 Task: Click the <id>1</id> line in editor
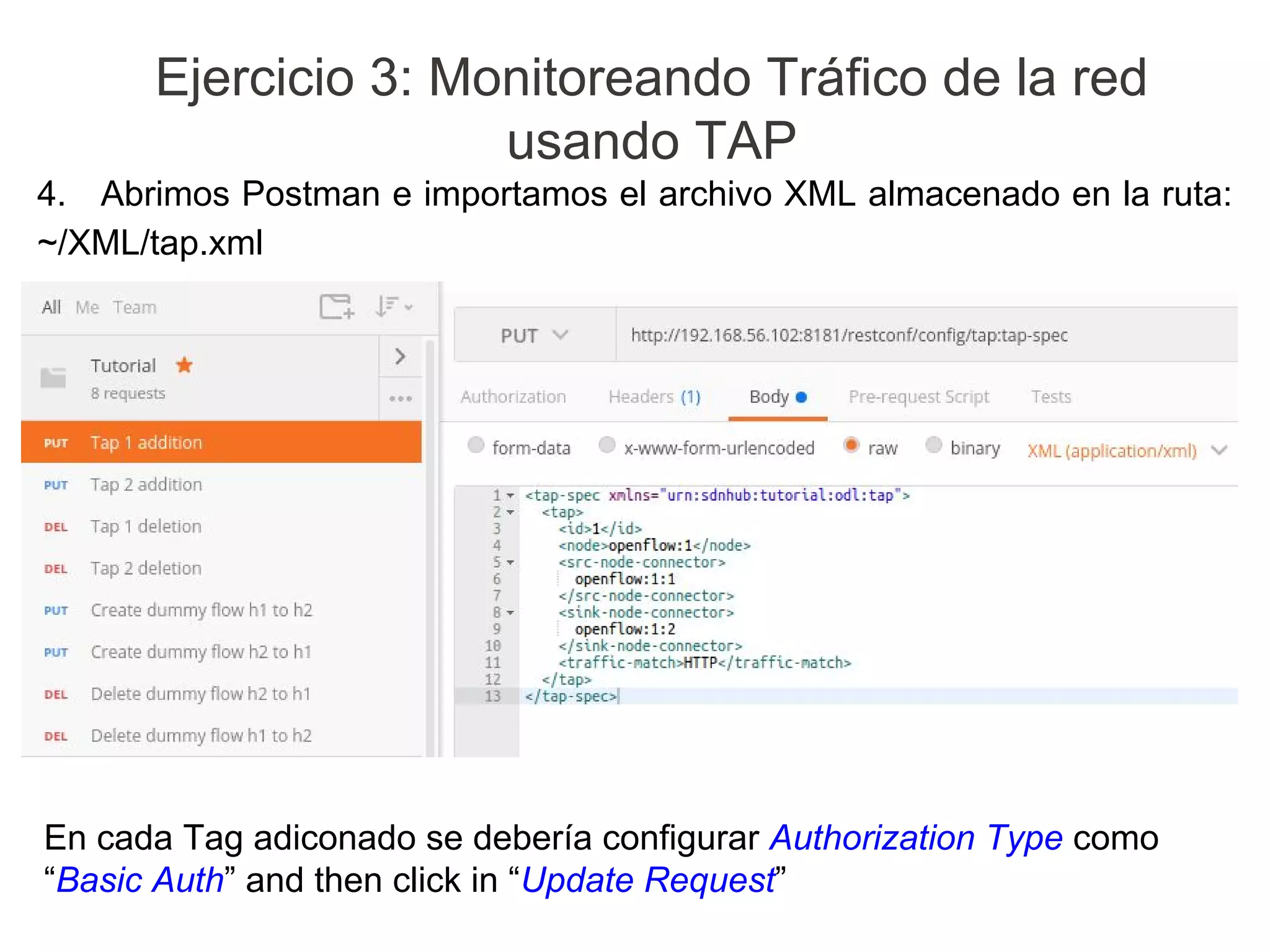[600, 529]
